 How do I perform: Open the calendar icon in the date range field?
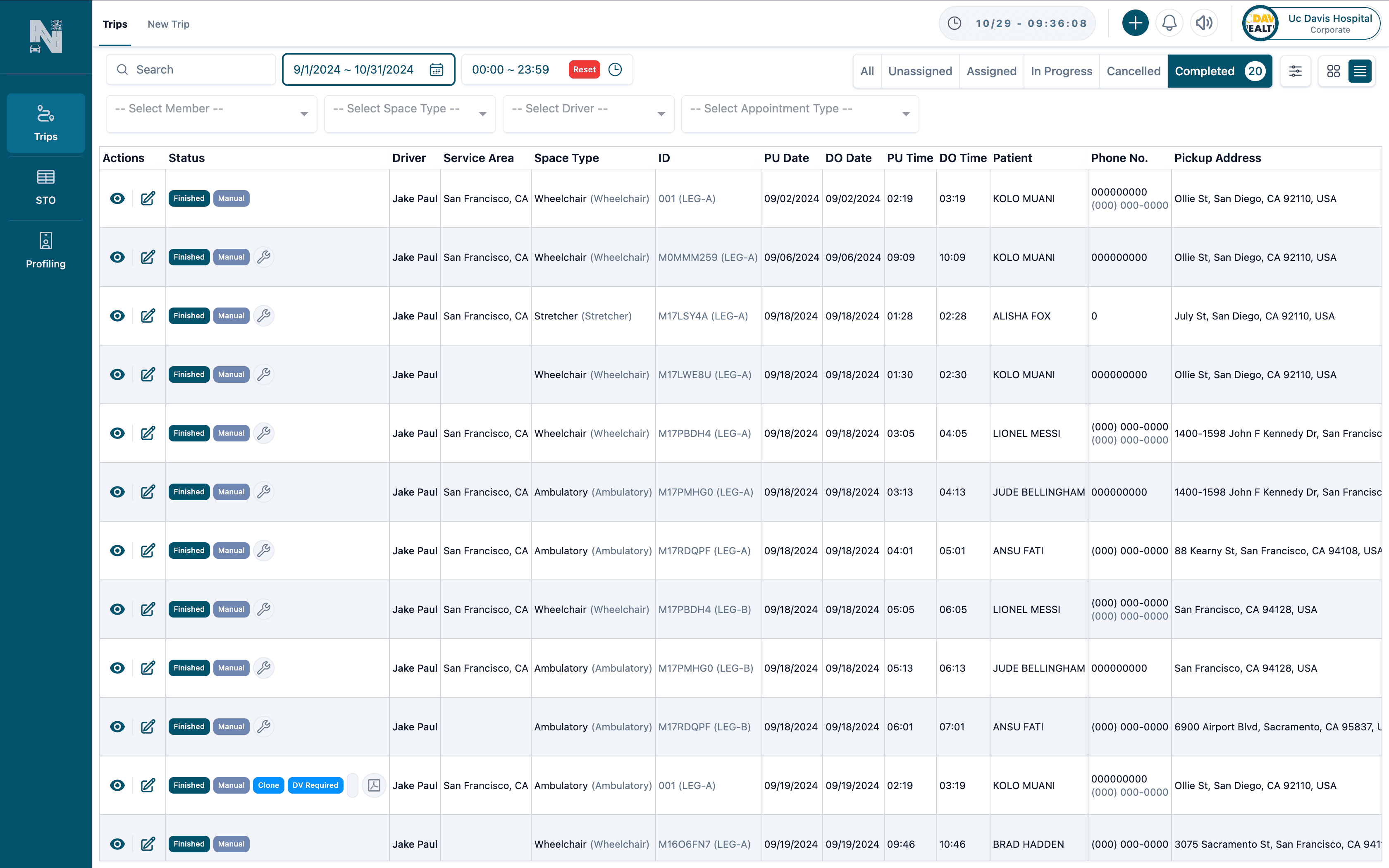(x=437, y=69)
